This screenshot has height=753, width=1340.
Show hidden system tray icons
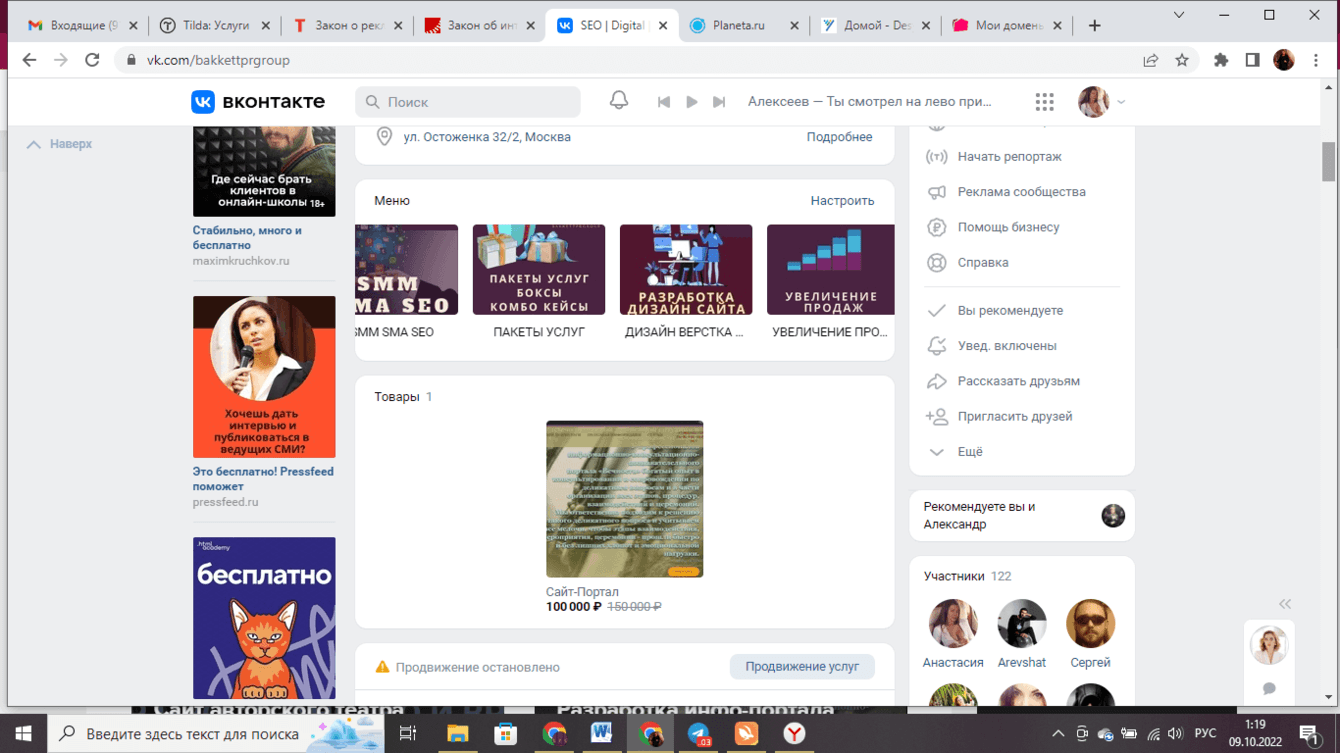[x=1058, y=734]
